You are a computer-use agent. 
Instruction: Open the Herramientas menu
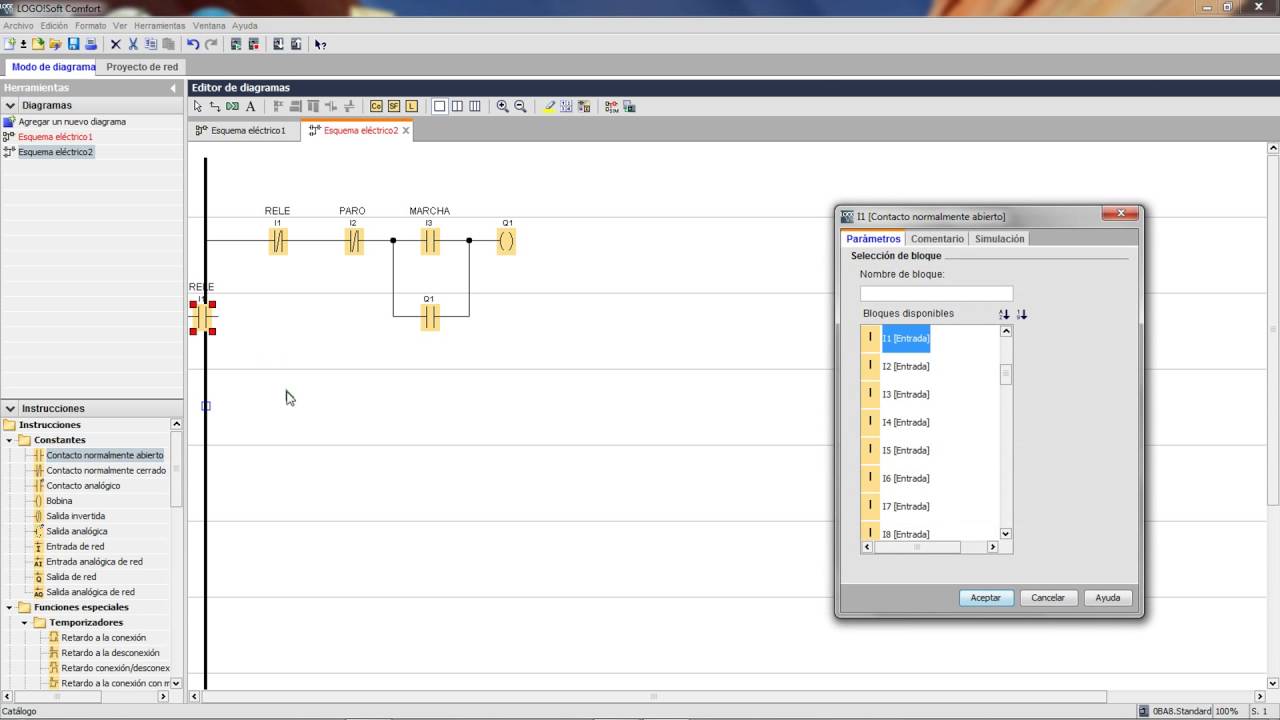pyautogui.click(x=159, y=26)
